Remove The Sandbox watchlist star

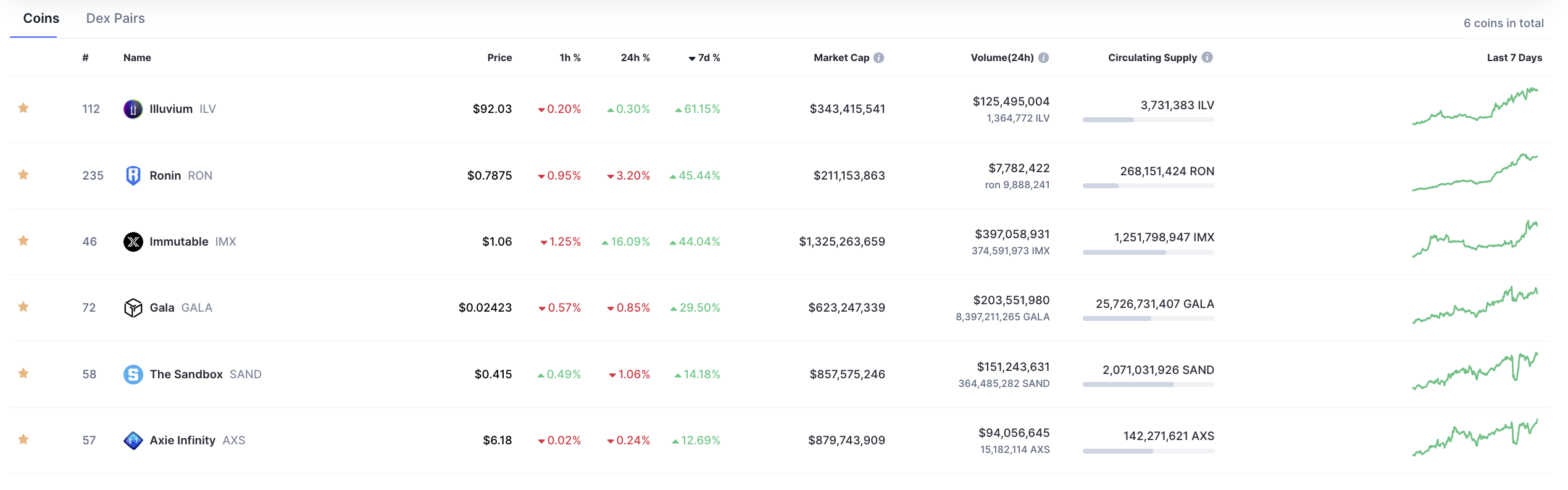[23, 373]
